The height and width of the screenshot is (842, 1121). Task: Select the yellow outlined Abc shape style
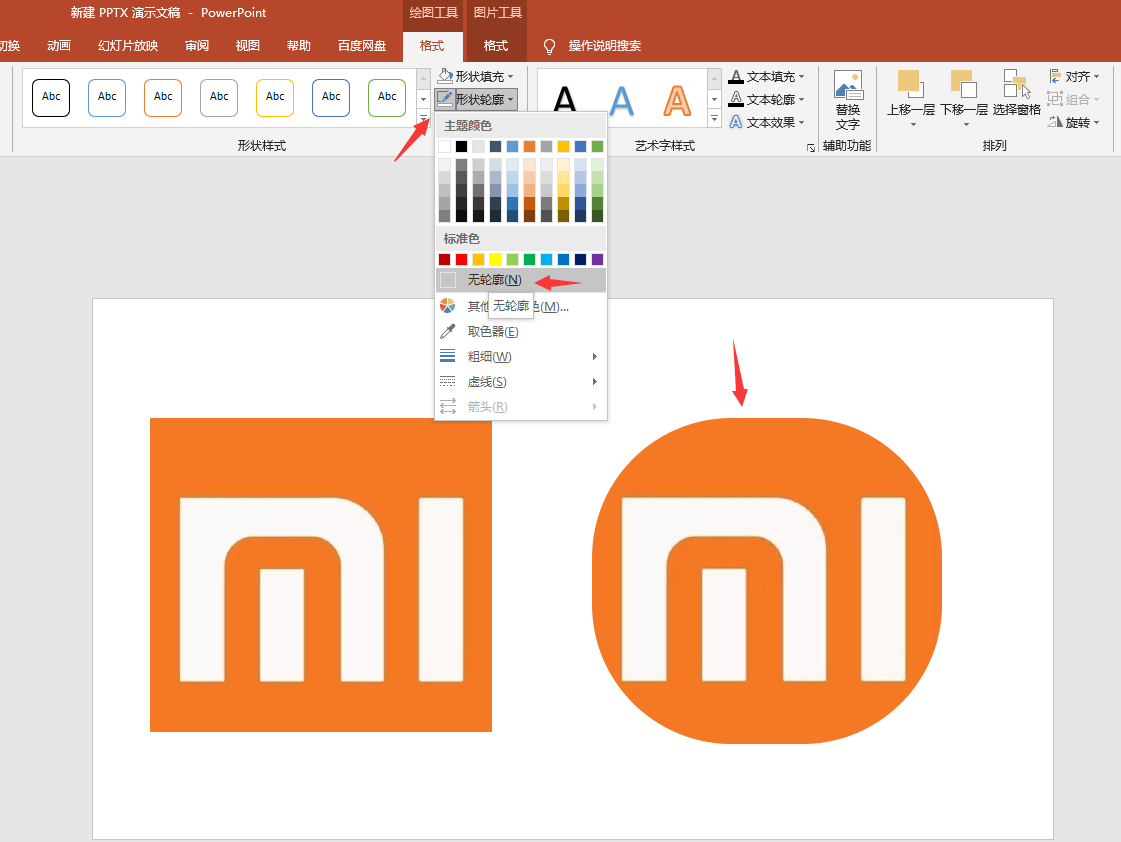pos(275,97)
